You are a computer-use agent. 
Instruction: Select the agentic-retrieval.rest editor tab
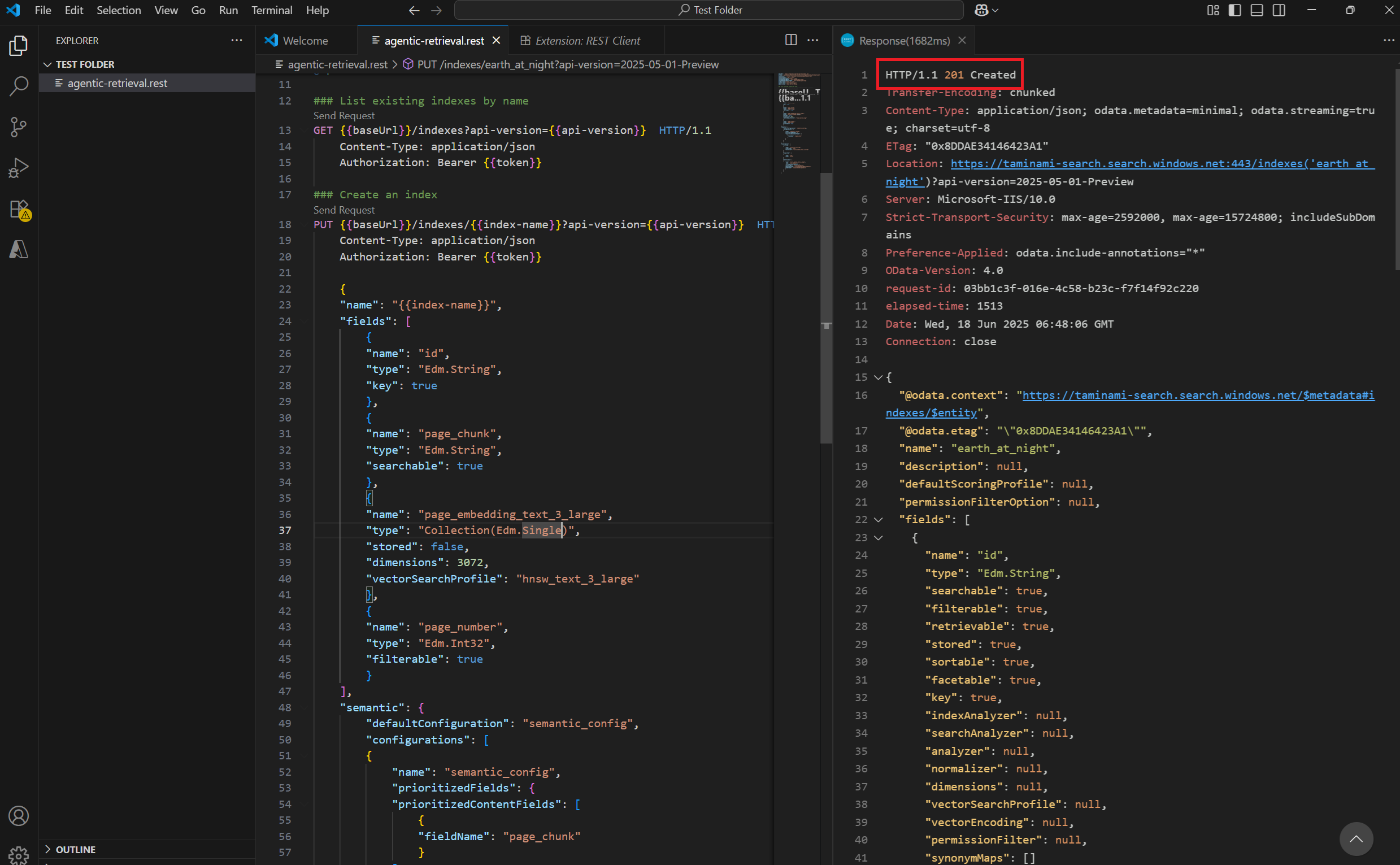click(x=433, y=40)
